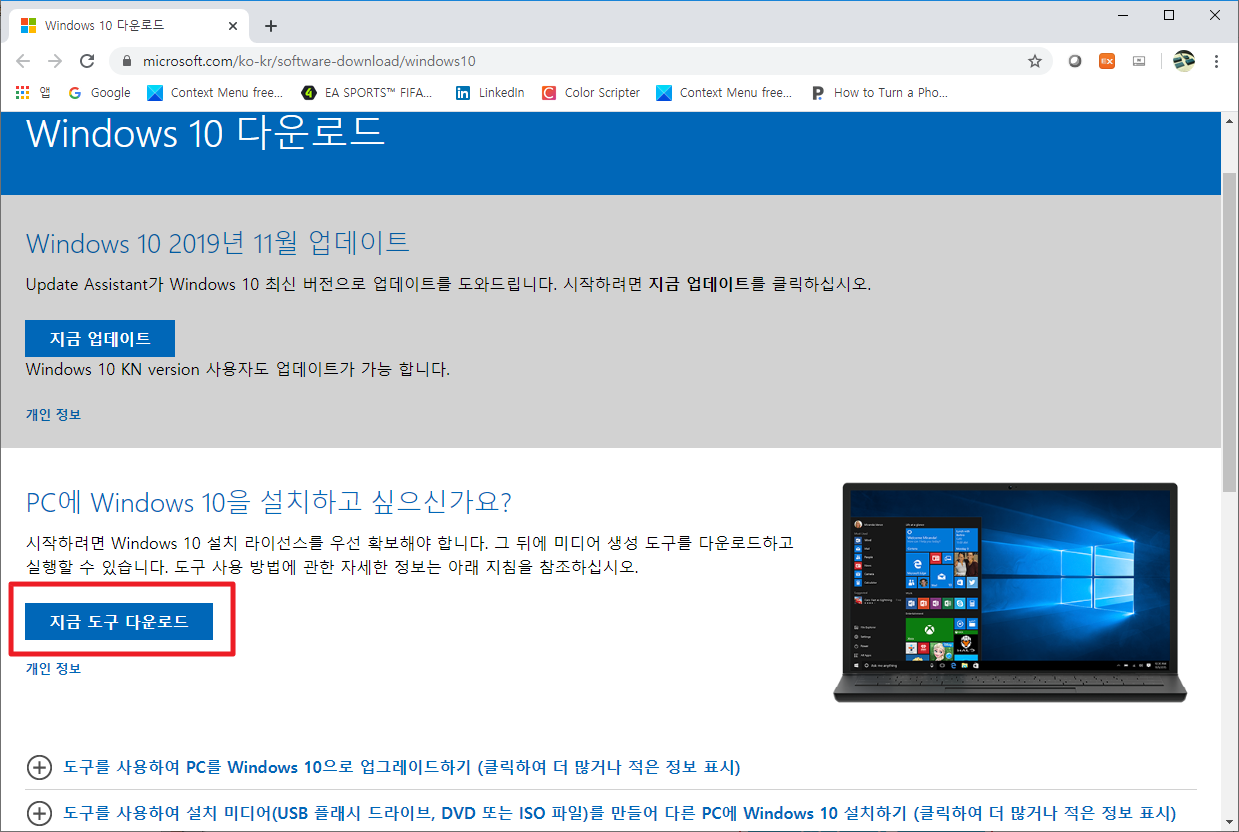The image size is (1239, 832).
Task: Open 개인 정보 link under update section
Action: (x=53, y=414)
